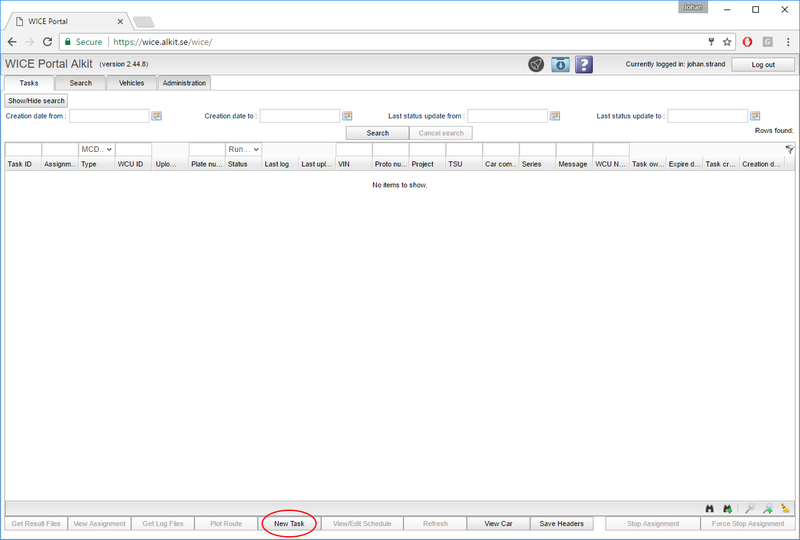Switch to the Vehicles tab
800x540 pixels.
[131, 83]
